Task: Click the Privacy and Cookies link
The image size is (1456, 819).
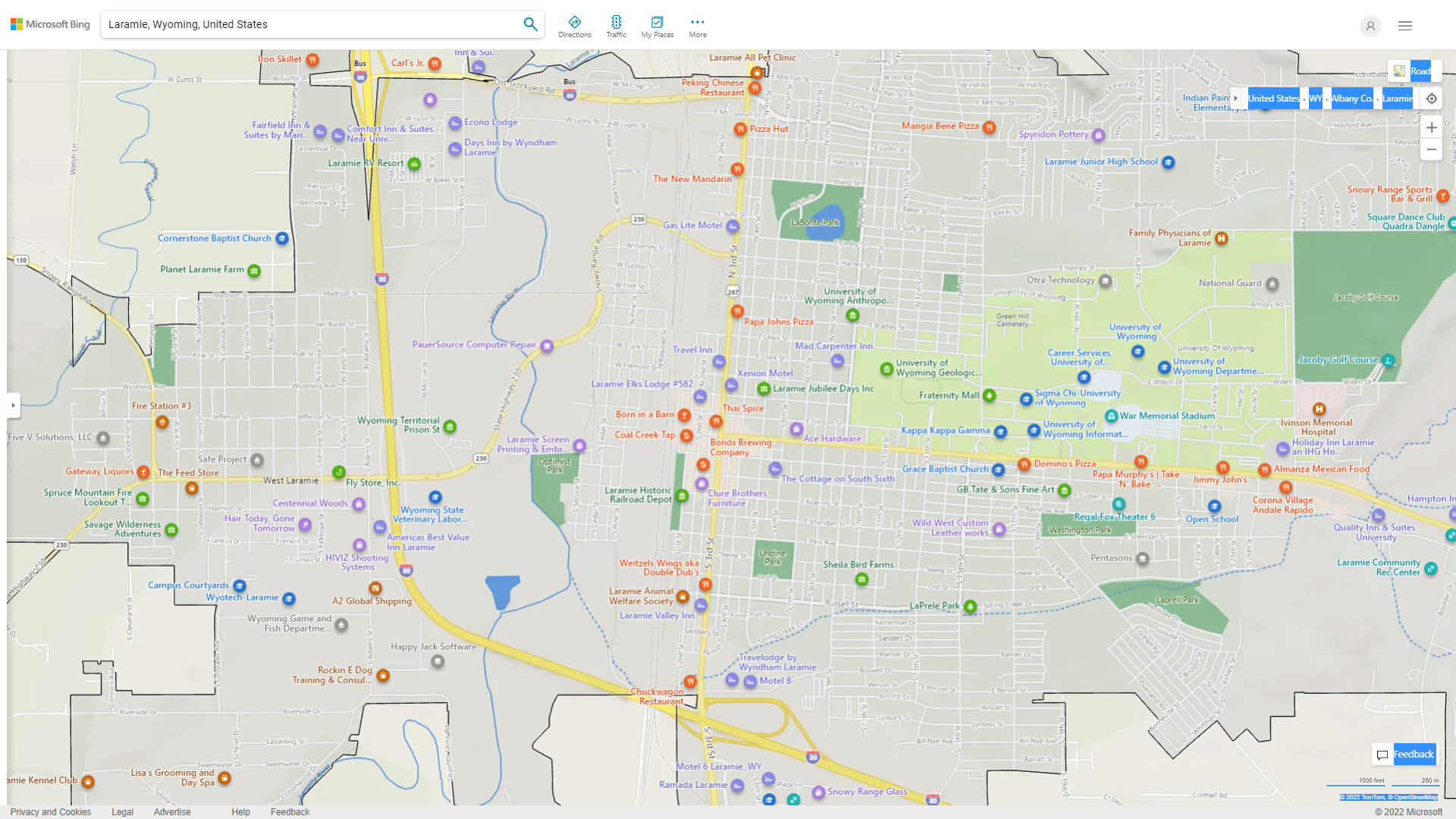Action: [x=50, y=811]
